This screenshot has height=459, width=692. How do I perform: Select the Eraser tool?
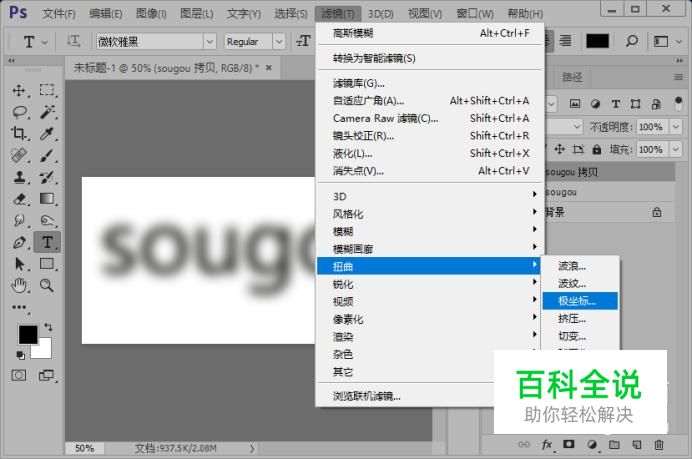pyautogui.click(x=19, y=199)
